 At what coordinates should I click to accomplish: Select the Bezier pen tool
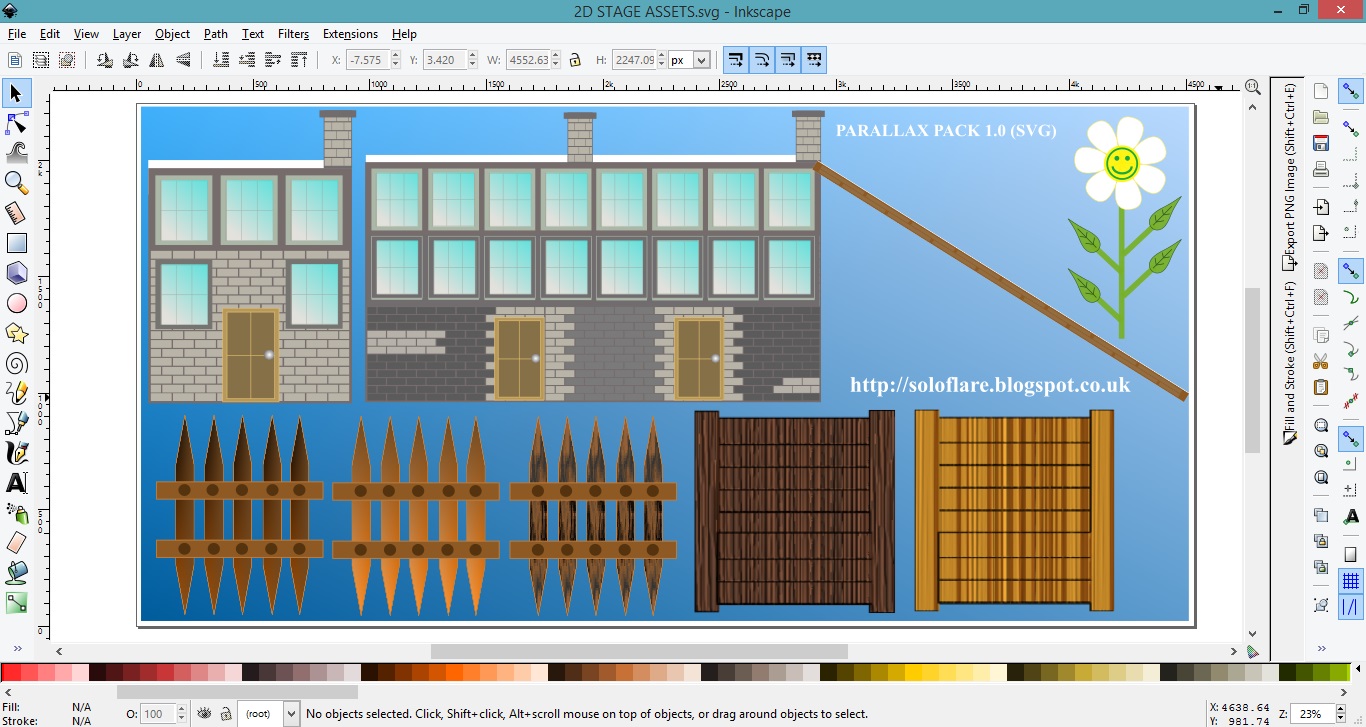16,423
